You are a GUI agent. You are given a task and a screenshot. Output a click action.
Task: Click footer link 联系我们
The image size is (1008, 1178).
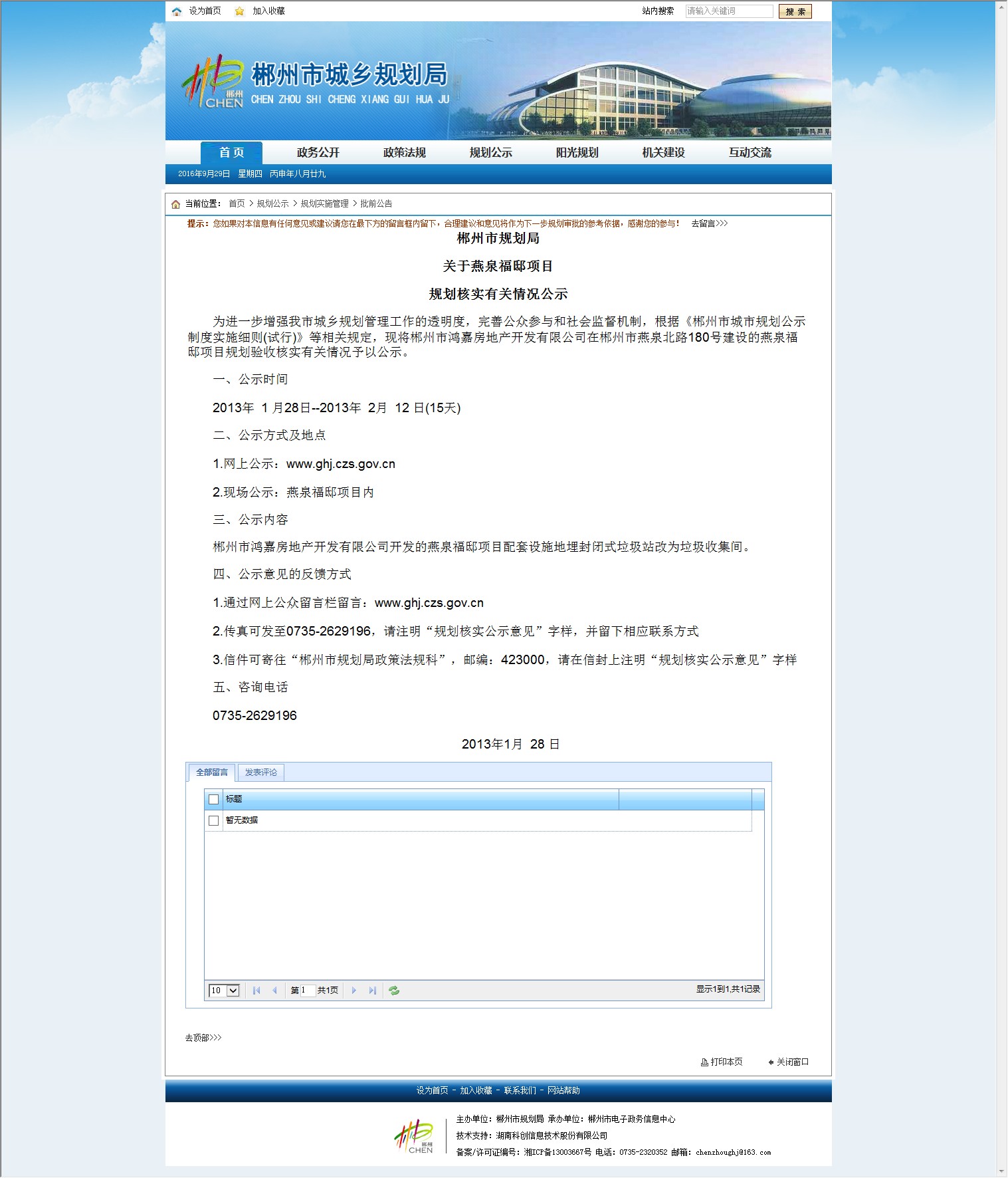[x=520, y=1091]
